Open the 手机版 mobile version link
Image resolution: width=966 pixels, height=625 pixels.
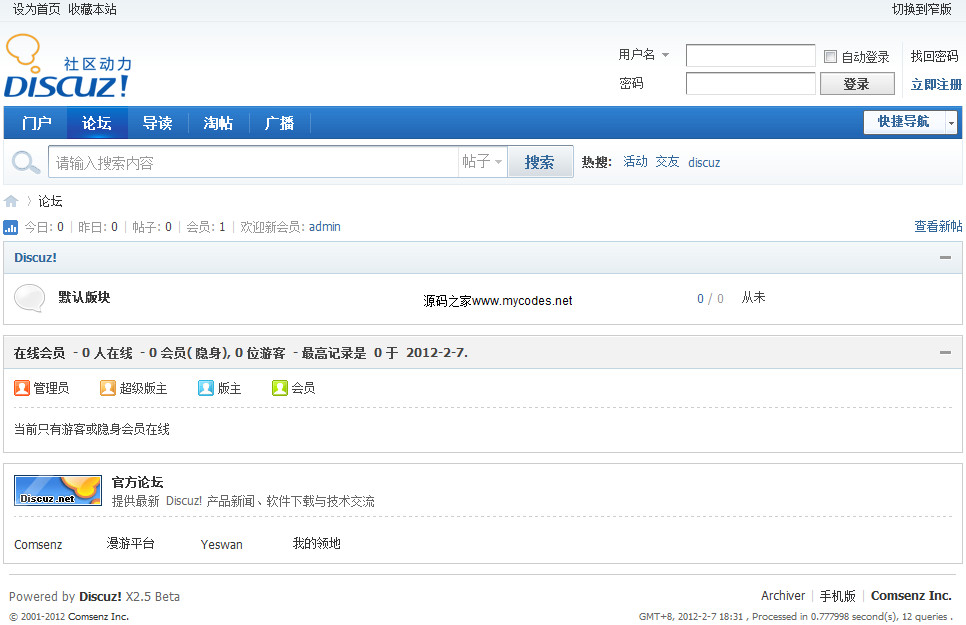pos(837,596)
